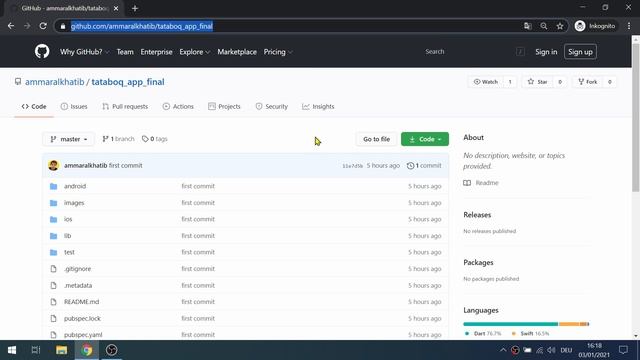The image size is (640, 360).
Task: Open Task View in taskbar
Action: tap(36, 350)
